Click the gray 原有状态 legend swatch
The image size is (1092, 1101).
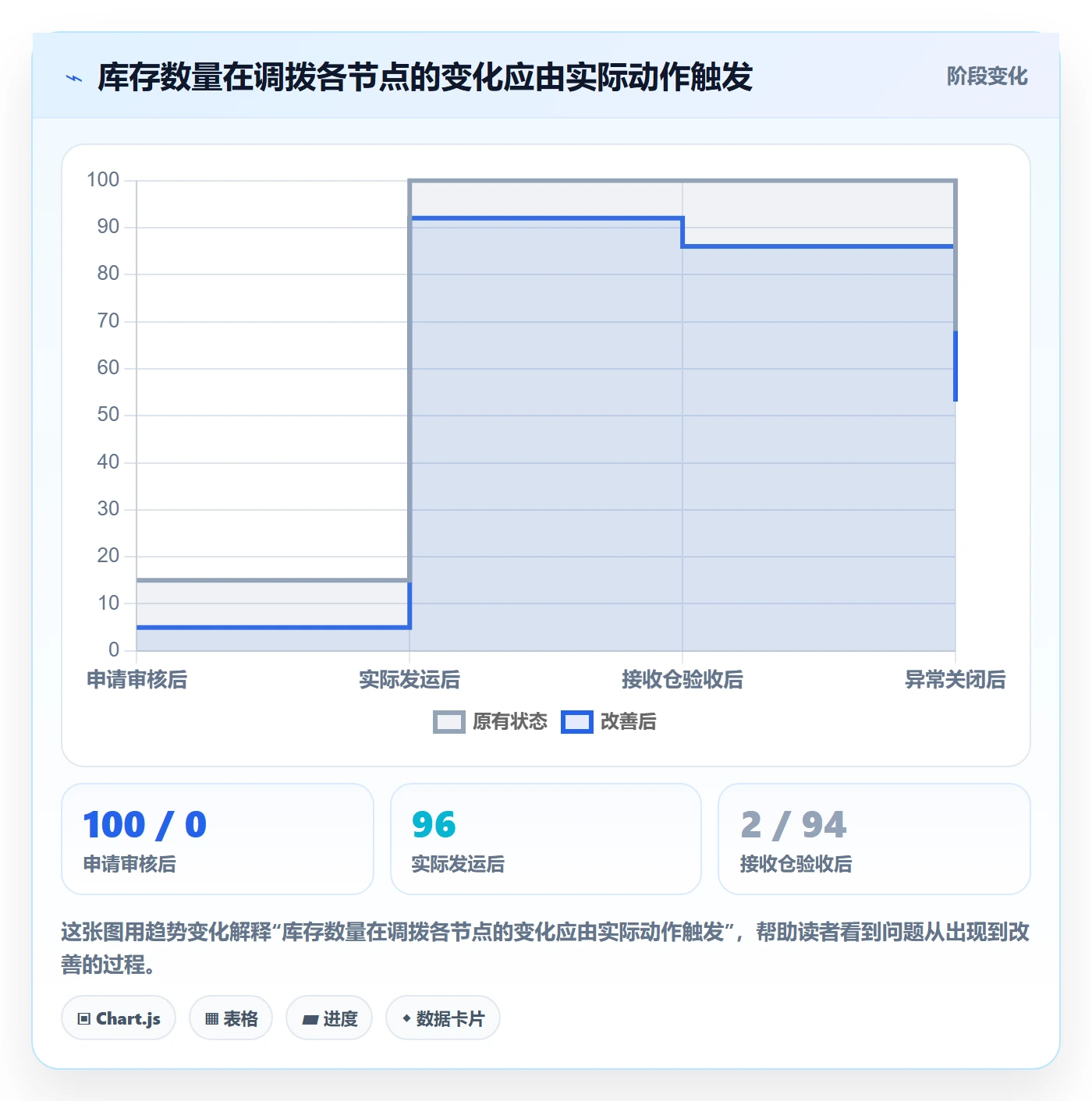(x=449, y=722)
